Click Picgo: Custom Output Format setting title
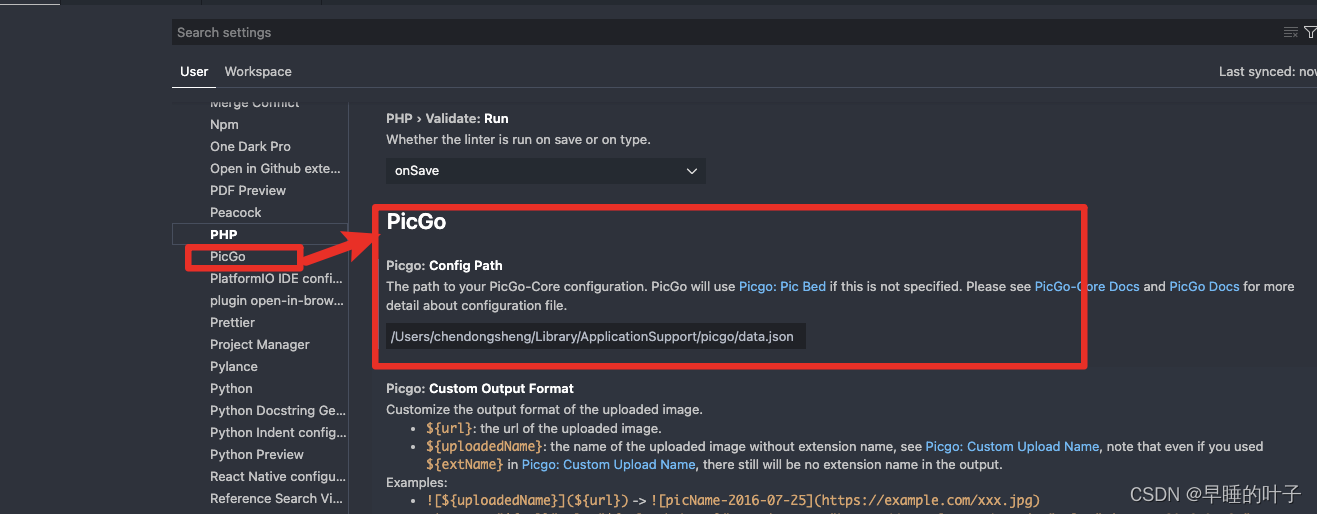 [480, 389]
